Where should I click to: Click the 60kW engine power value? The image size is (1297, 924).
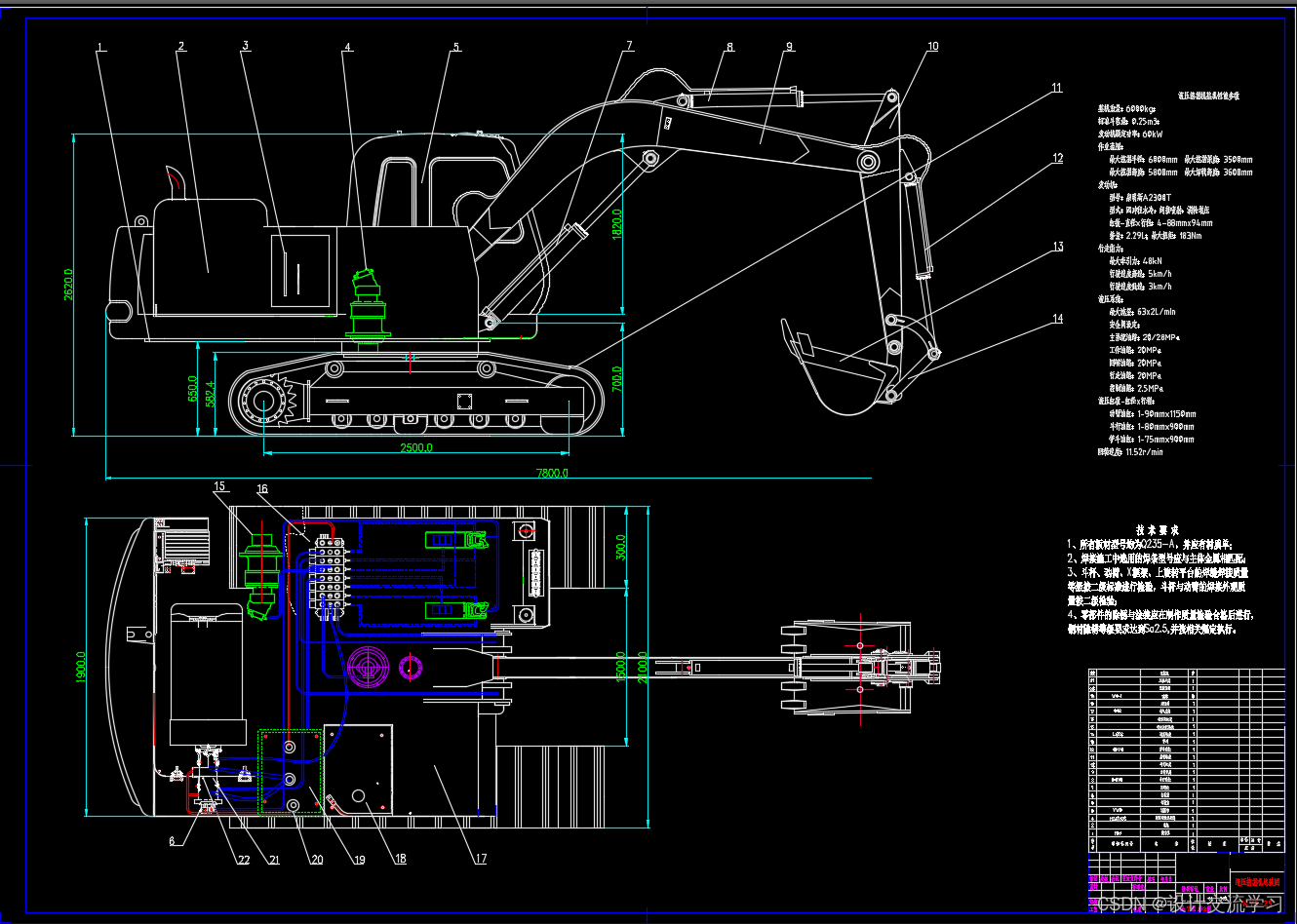click(1152, 134)
